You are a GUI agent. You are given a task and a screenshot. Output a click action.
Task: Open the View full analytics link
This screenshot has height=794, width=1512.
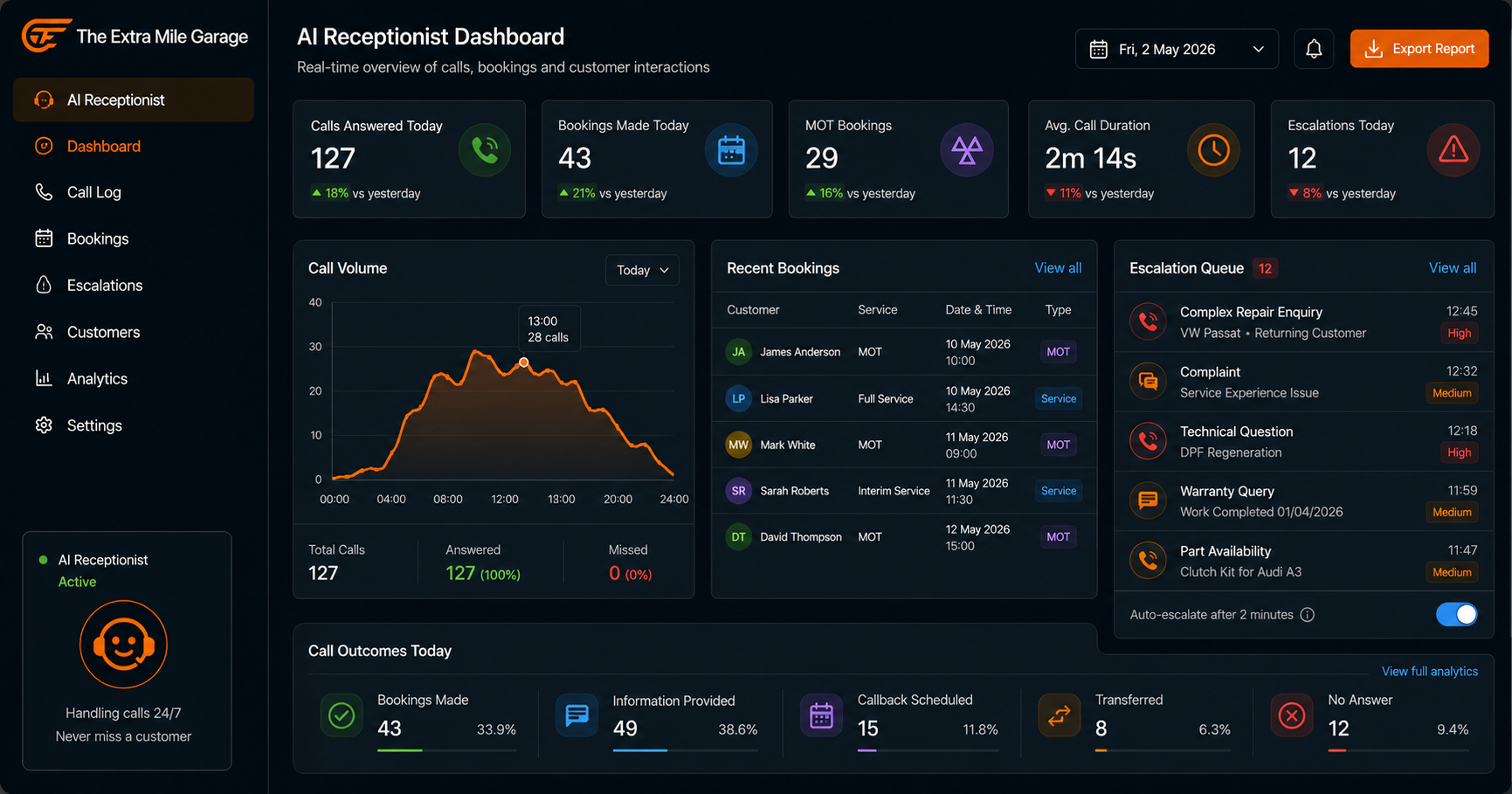pyautogui.click(x=1430, y=672)
